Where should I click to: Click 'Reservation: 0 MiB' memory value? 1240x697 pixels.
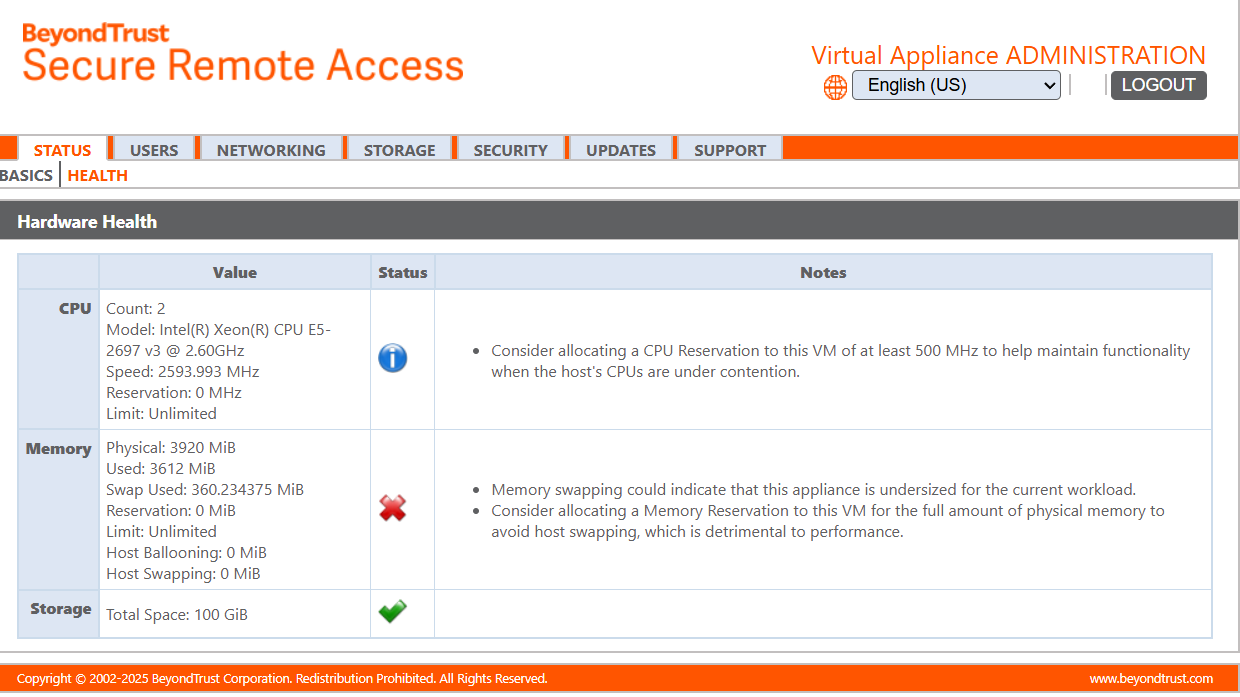tap(171, 510)
